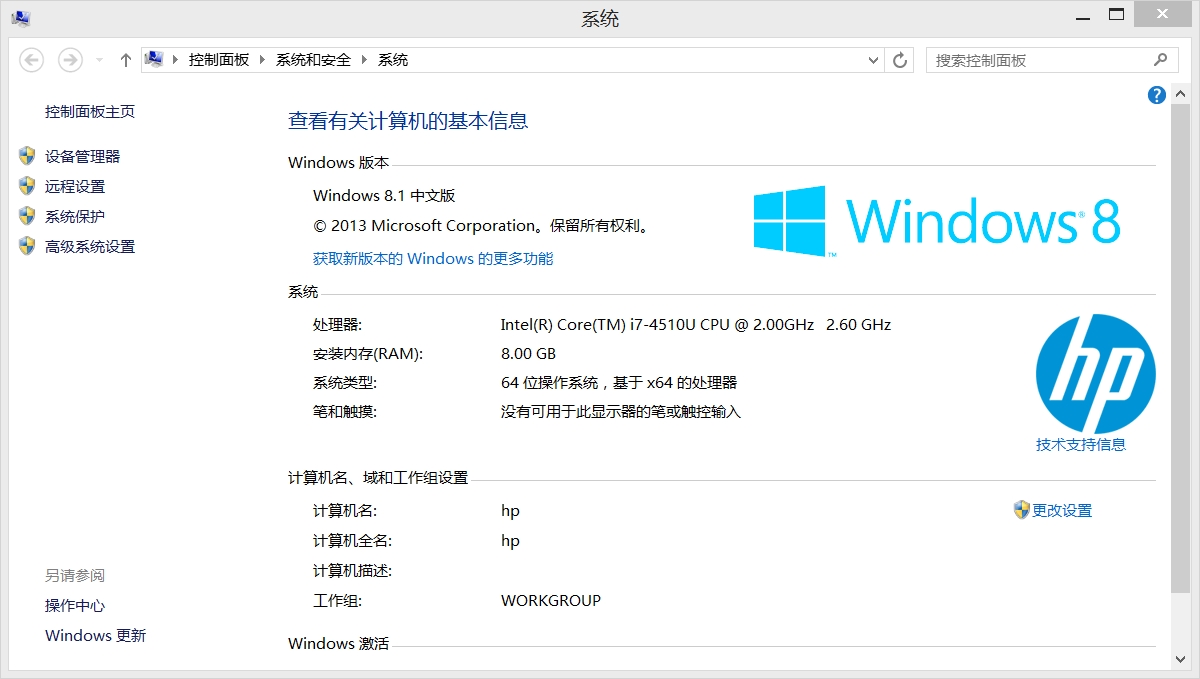Click the computer icon in address bar

[x=154, y=59]
